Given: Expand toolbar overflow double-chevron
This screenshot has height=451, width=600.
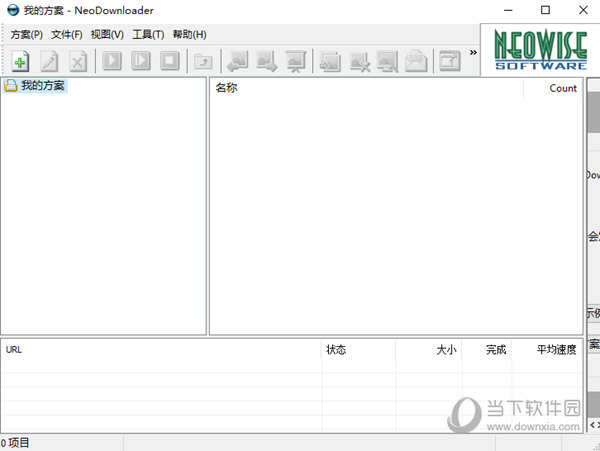Looking at the screenshot, I should tap(473, 52).
